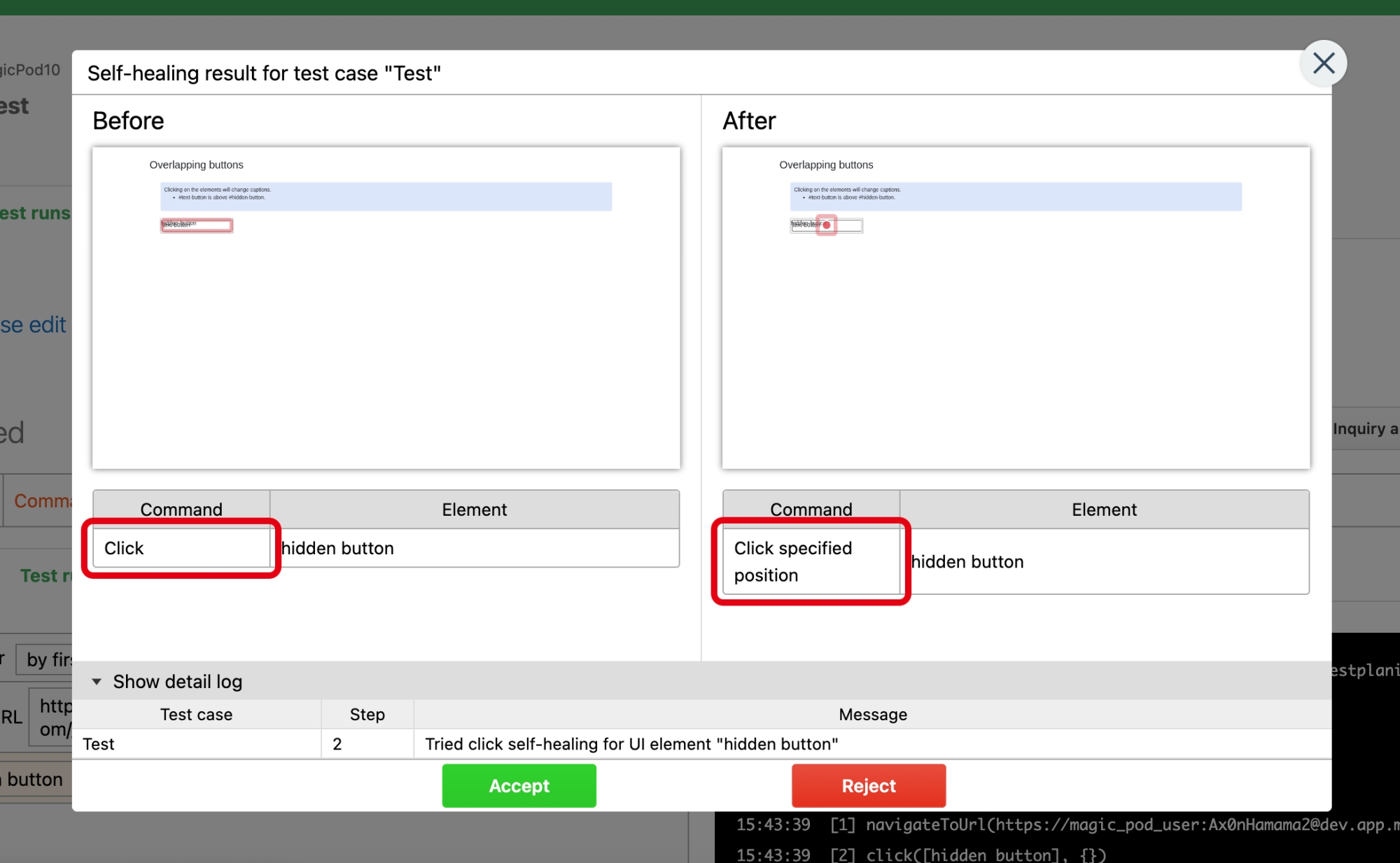The height and width of the screenshot is (863, 1400).
Task: Select the "Test" row in detail log
Action: [196, 744]
